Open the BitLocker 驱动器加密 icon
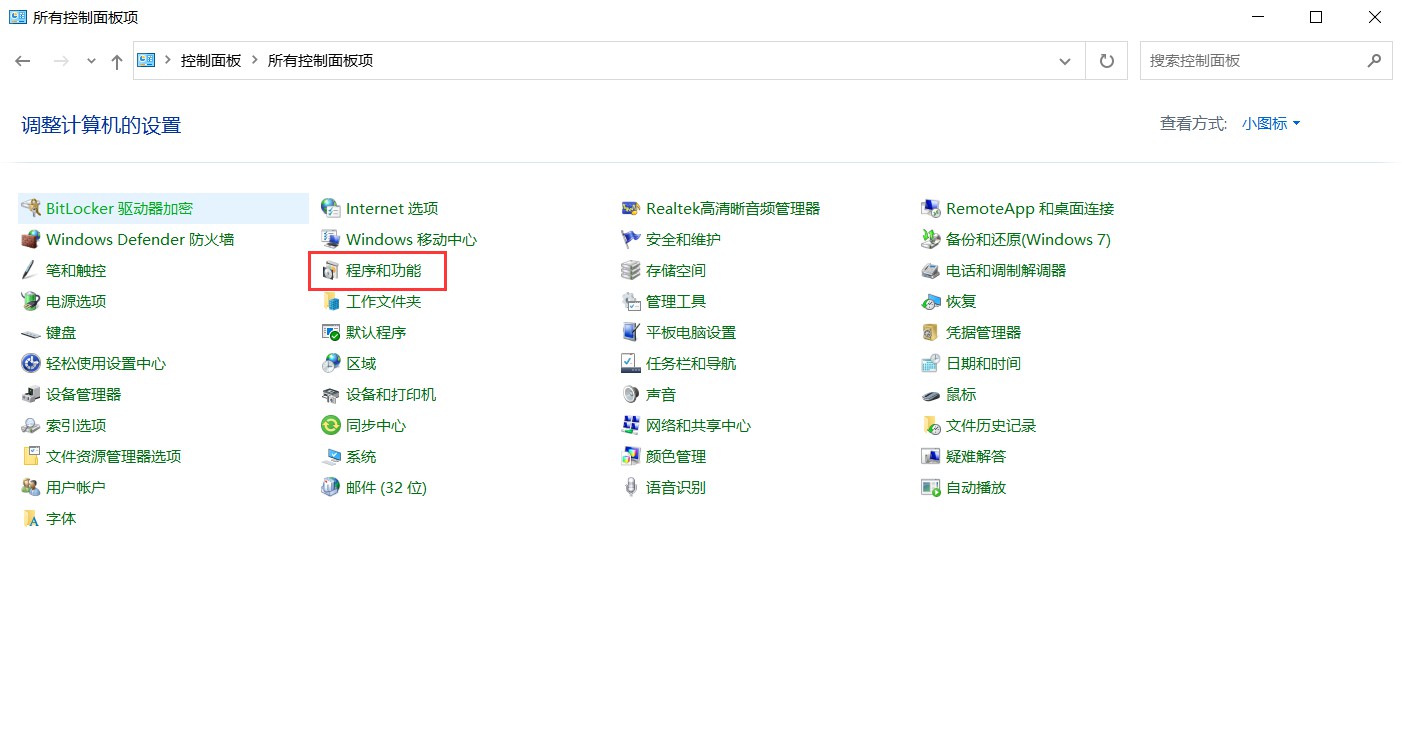The width and height of the screenshot is (1402, 736). pyautogui.click(x=30, y=209)
